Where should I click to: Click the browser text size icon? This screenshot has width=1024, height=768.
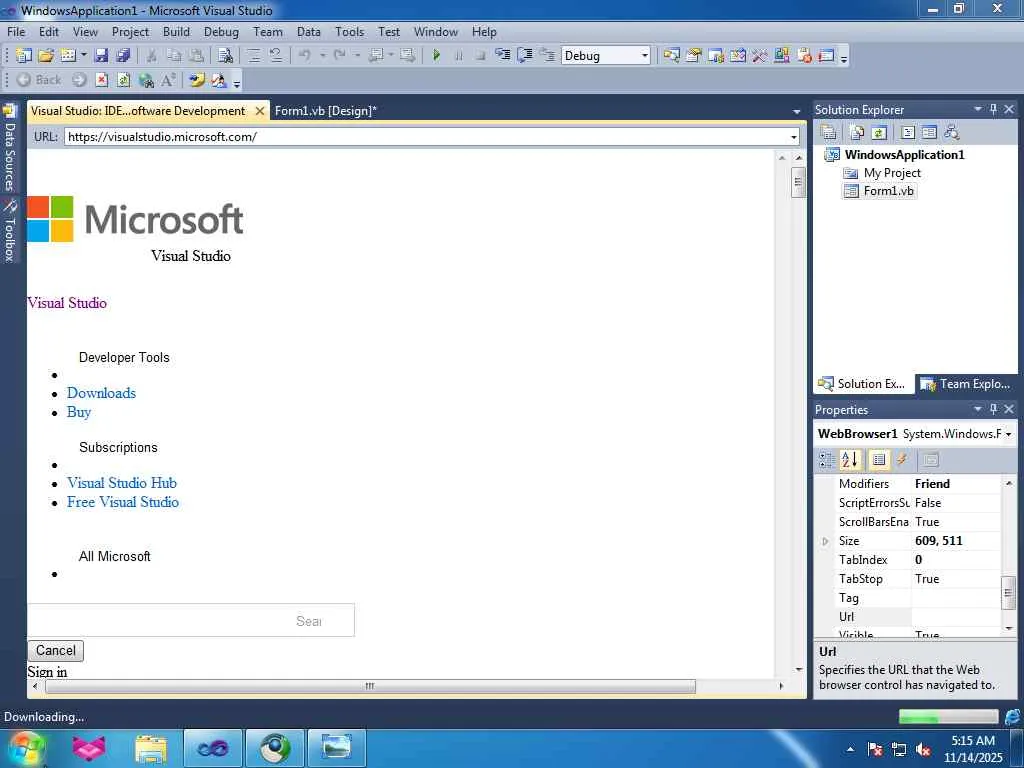tap(168, 80)
